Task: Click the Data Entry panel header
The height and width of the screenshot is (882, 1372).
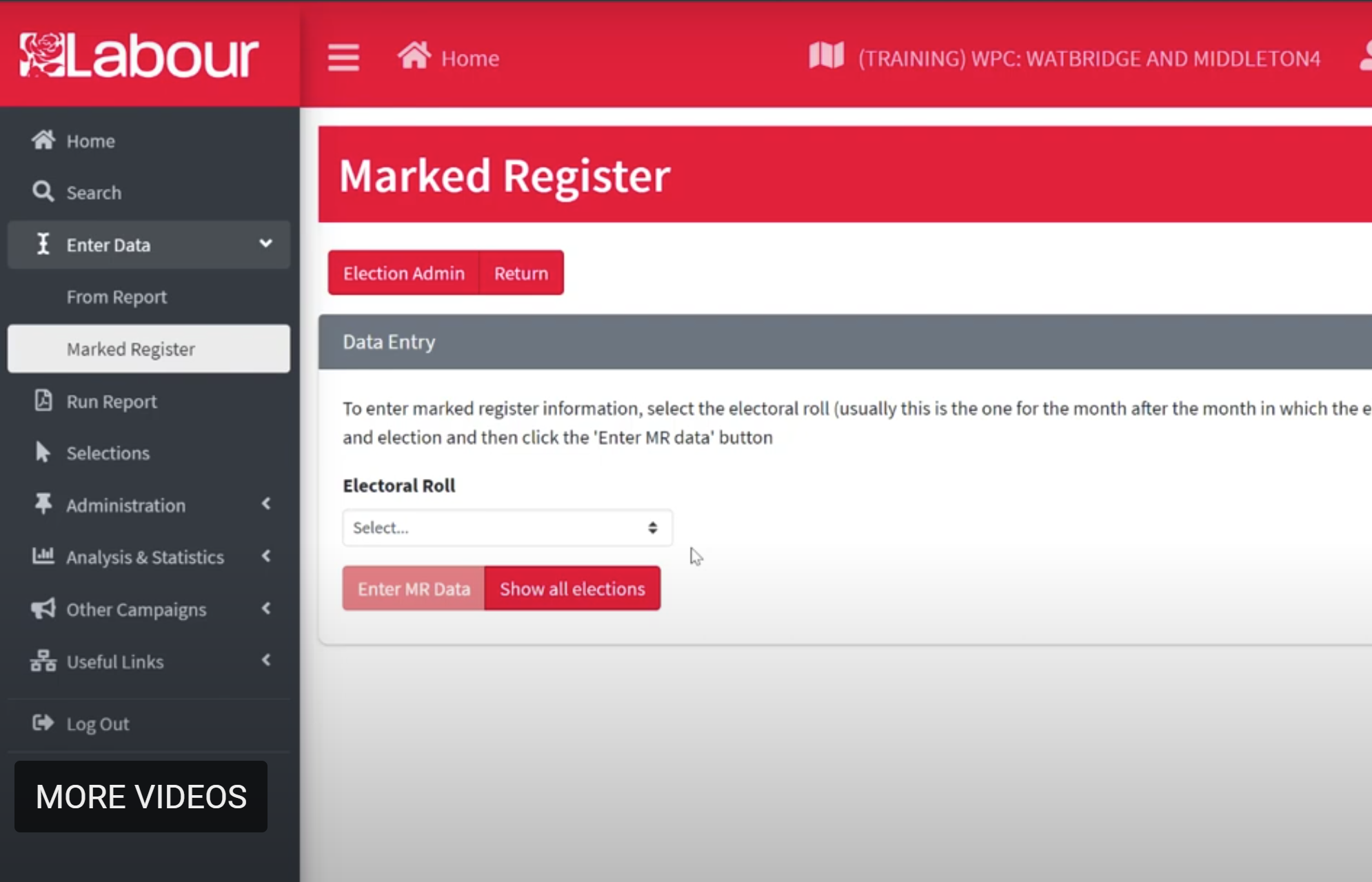Action: [845, 342]
